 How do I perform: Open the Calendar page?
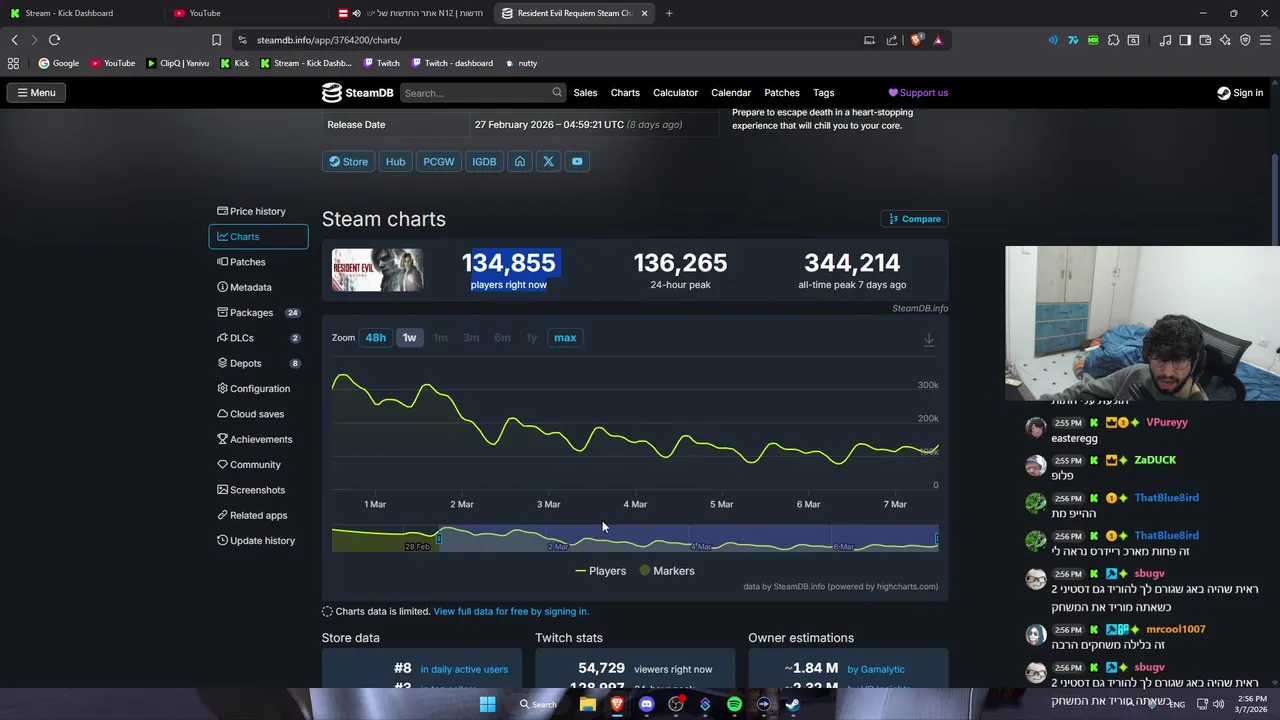[731, 93]
